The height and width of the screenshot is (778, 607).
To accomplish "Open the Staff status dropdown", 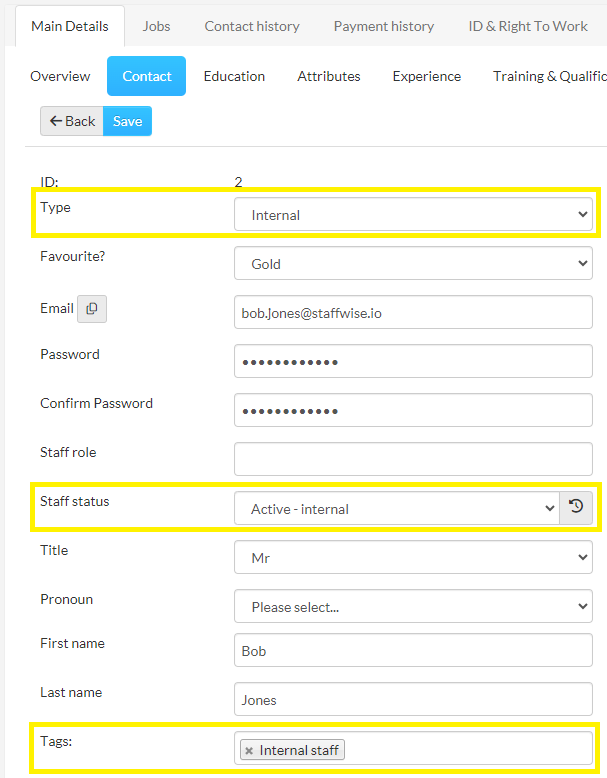I will [397, 508].
